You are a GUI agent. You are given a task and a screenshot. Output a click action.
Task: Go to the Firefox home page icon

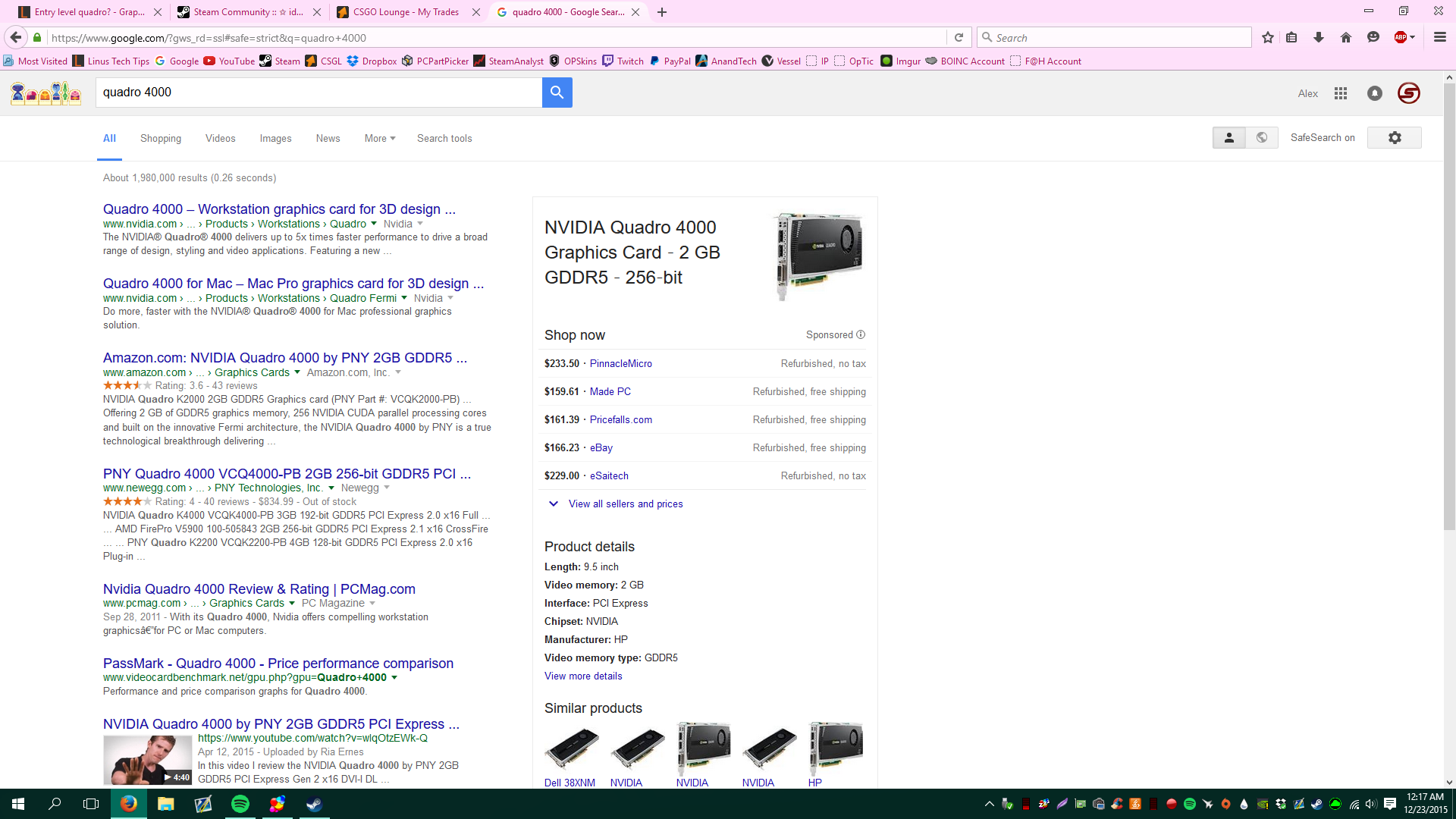click(1346, 37)
